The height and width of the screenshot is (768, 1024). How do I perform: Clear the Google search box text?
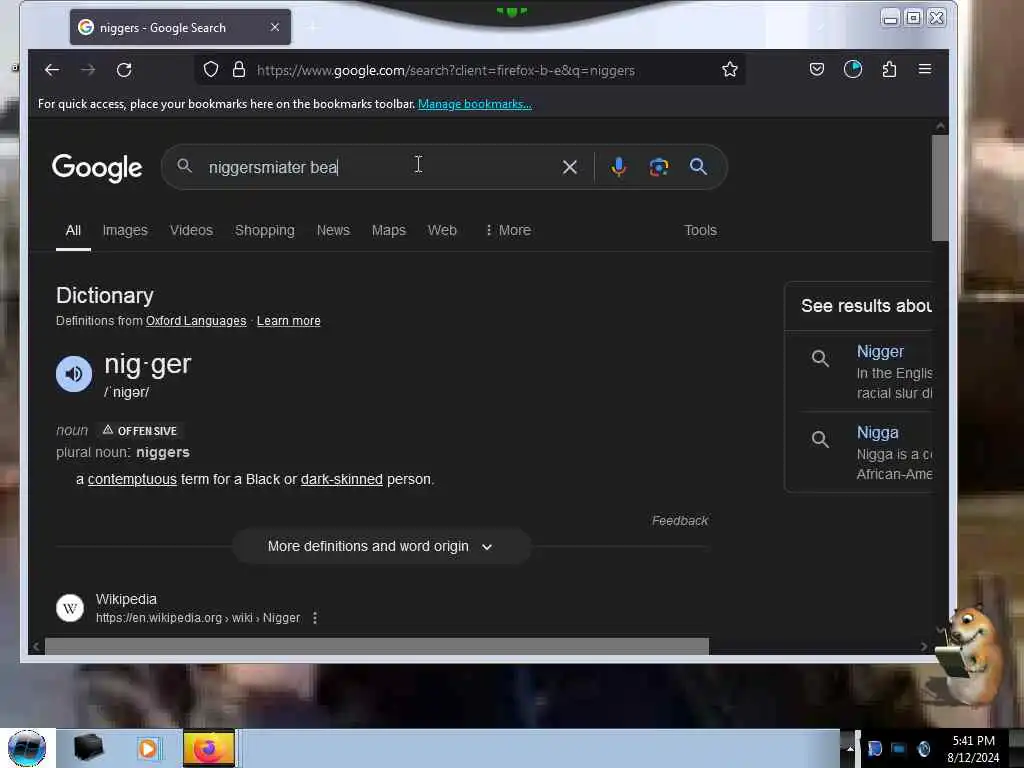569,167
